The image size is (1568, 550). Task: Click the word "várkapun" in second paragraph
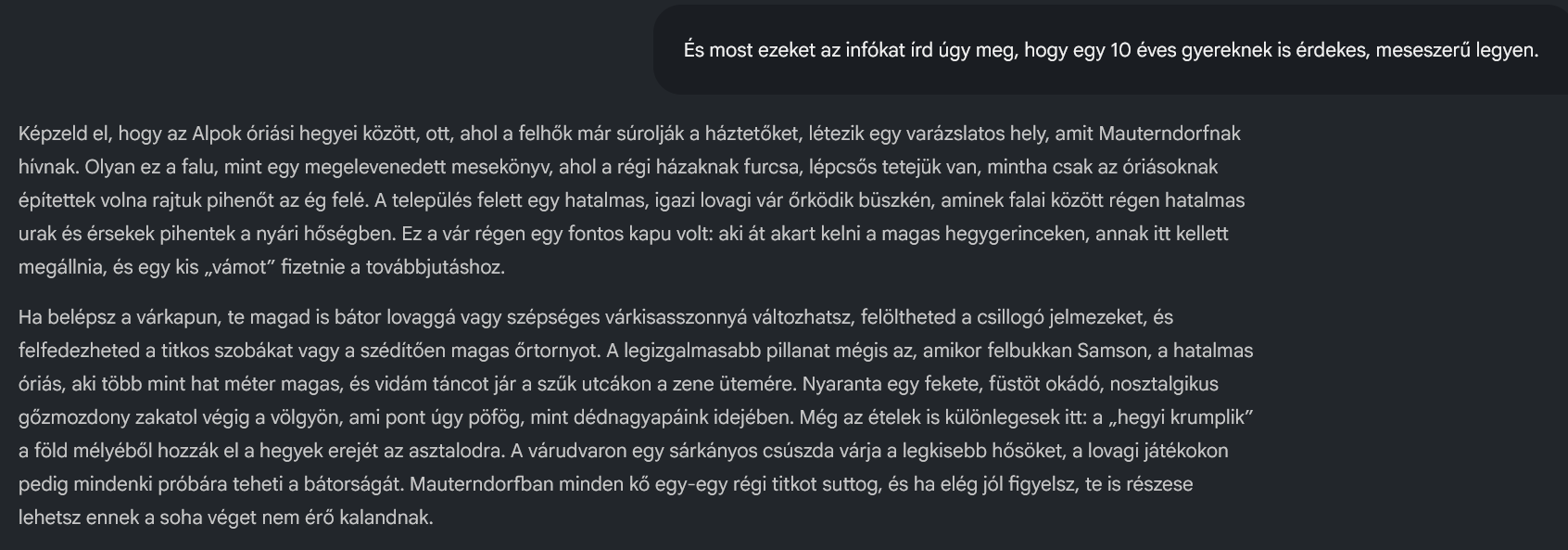178,317
